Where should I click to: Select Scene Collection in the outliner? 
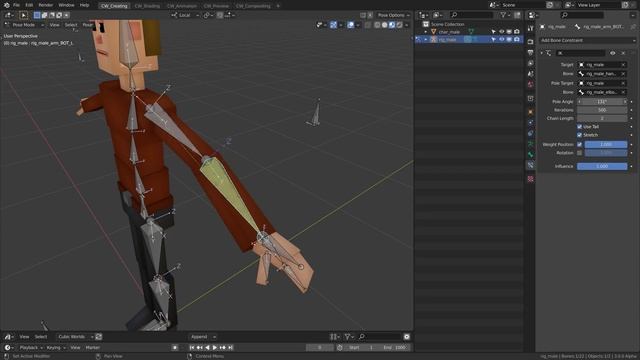447,24
